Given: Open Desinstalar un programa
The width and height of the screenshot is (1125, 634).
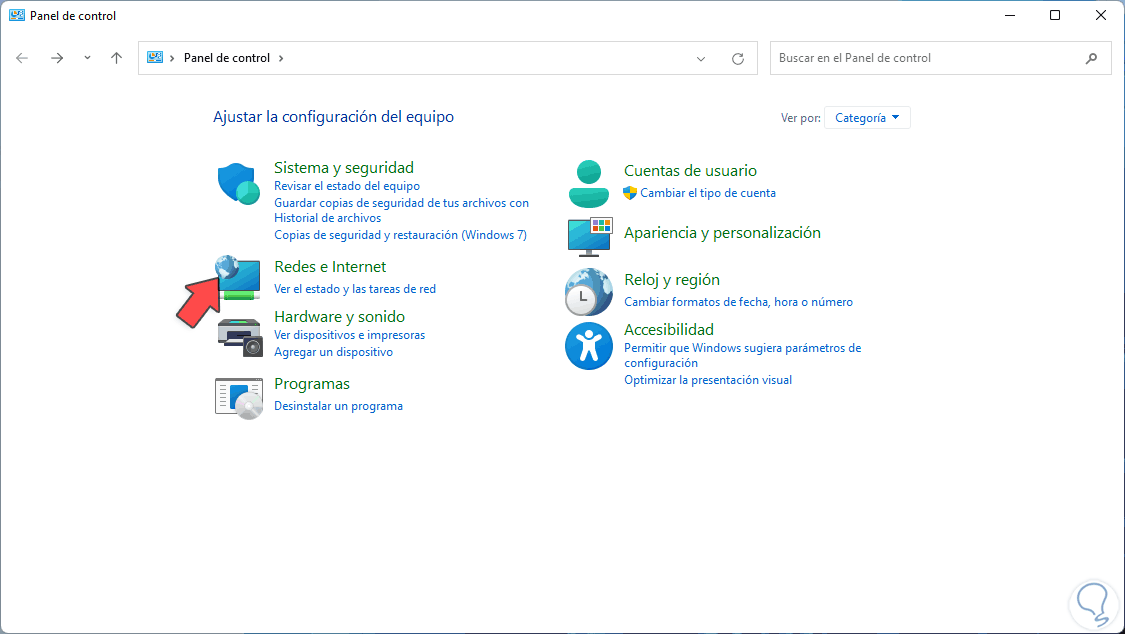Looking at the screenshot, I should click(338, 405).
